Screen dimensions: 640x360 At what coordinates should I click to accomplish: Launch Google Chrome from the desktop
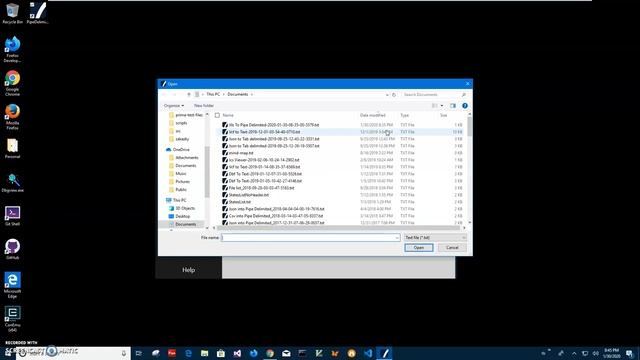tap(12, 83)
